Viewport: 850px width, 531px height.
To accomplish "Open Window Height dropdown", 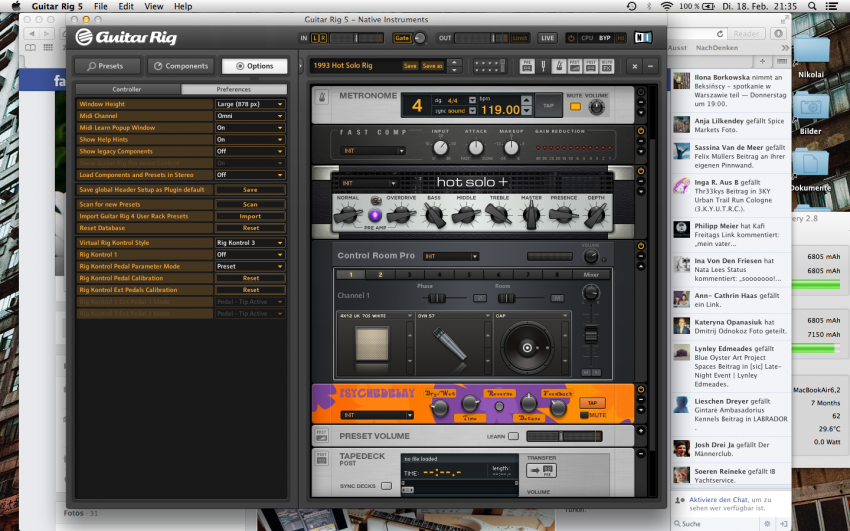I will pos(250,104).
